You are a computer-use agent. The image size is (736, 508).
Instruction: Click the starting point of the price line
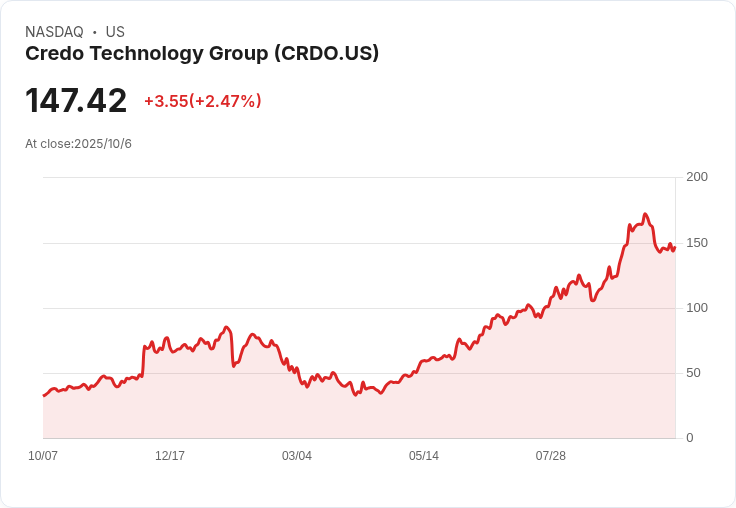(44, 396)
